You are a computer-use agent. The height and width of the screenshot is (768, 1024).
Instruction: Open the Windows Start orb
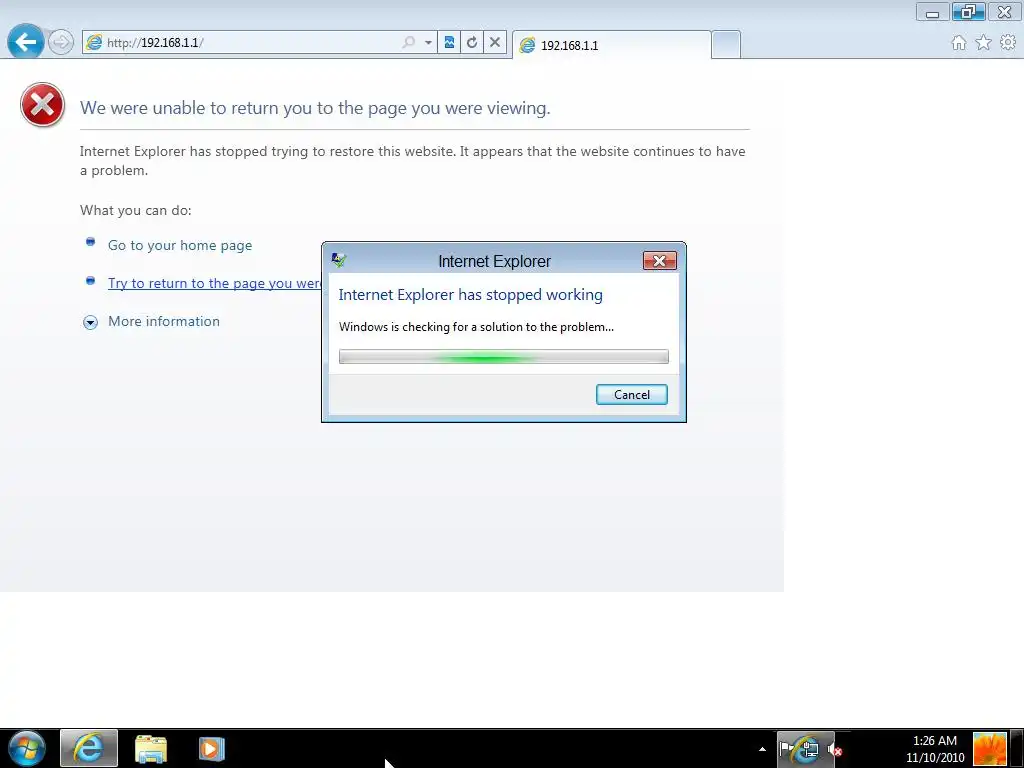coord(27,748)
